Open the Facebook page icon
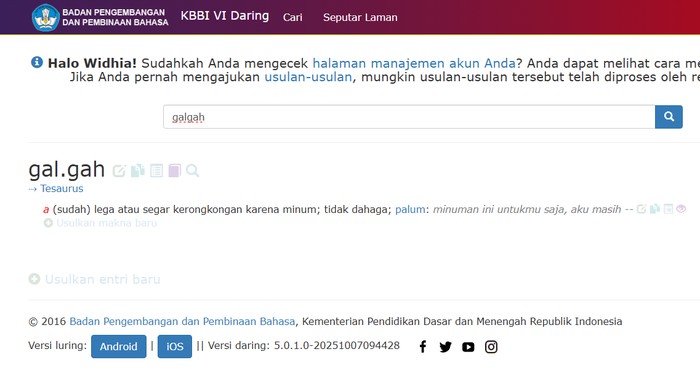The height and width of the screenshot is (381, 700). pyautogui.click(x=423, y=347)
